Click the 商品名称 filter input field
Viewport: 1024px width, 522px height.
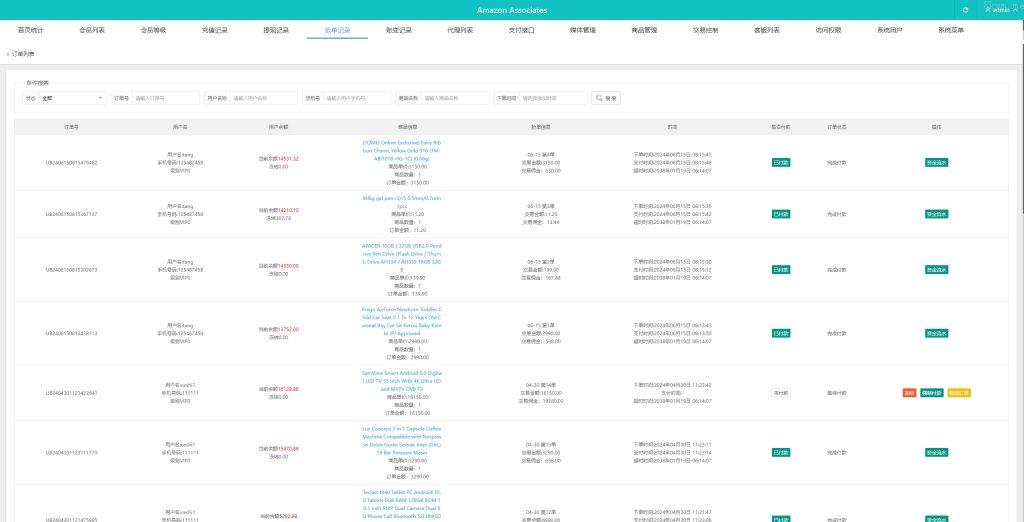pos(455,98)
